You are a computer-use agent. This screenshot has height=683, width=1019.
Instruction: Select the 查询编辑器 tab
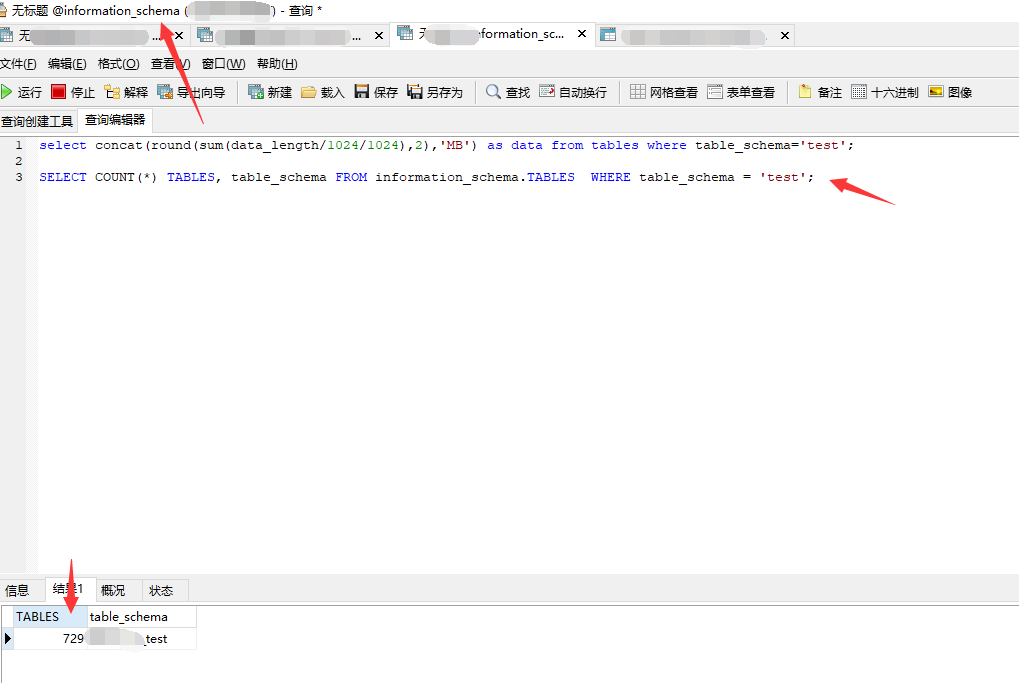click(115, 120)
